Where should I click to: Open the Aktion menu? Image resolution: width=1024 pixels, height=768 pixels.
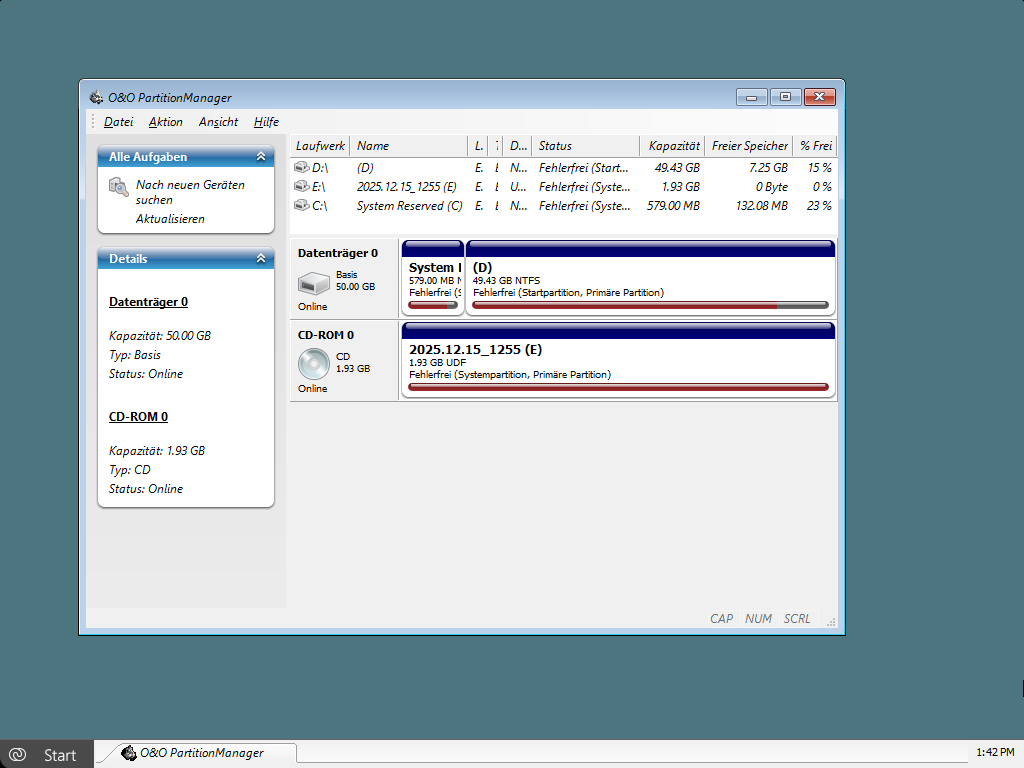click(166, 122)
